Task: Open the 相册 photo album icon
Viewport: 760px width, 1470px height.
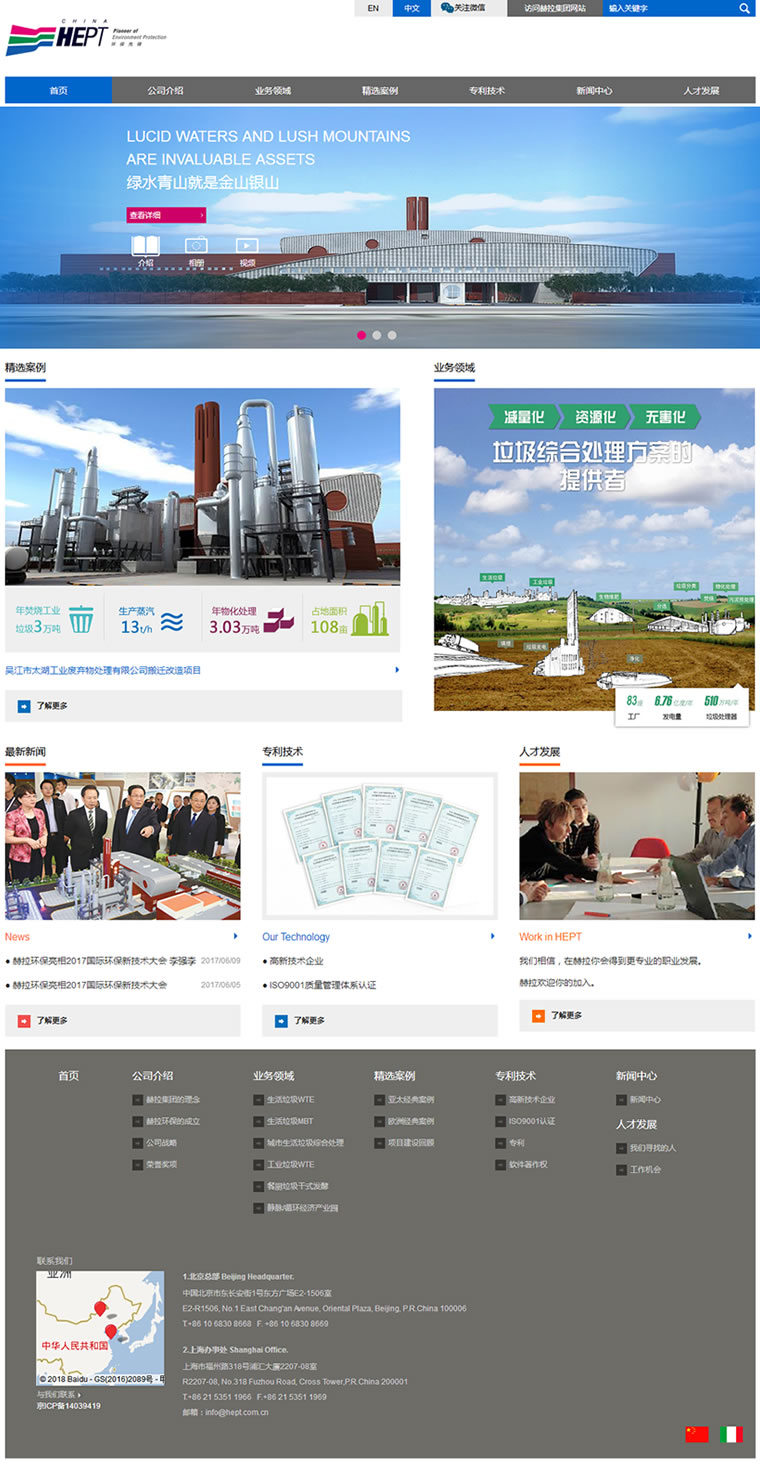Action: [196, 246]
